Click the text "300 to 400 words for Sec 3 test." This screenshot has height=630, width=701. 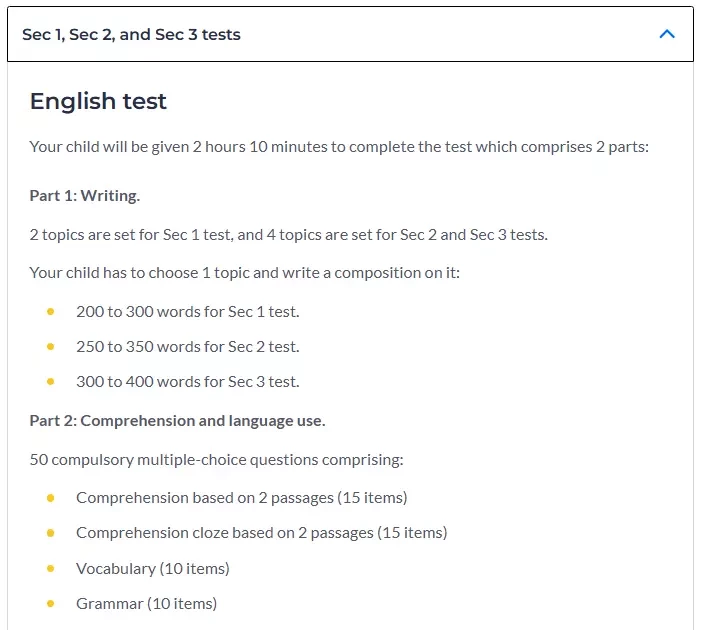[x=188, y=381]
